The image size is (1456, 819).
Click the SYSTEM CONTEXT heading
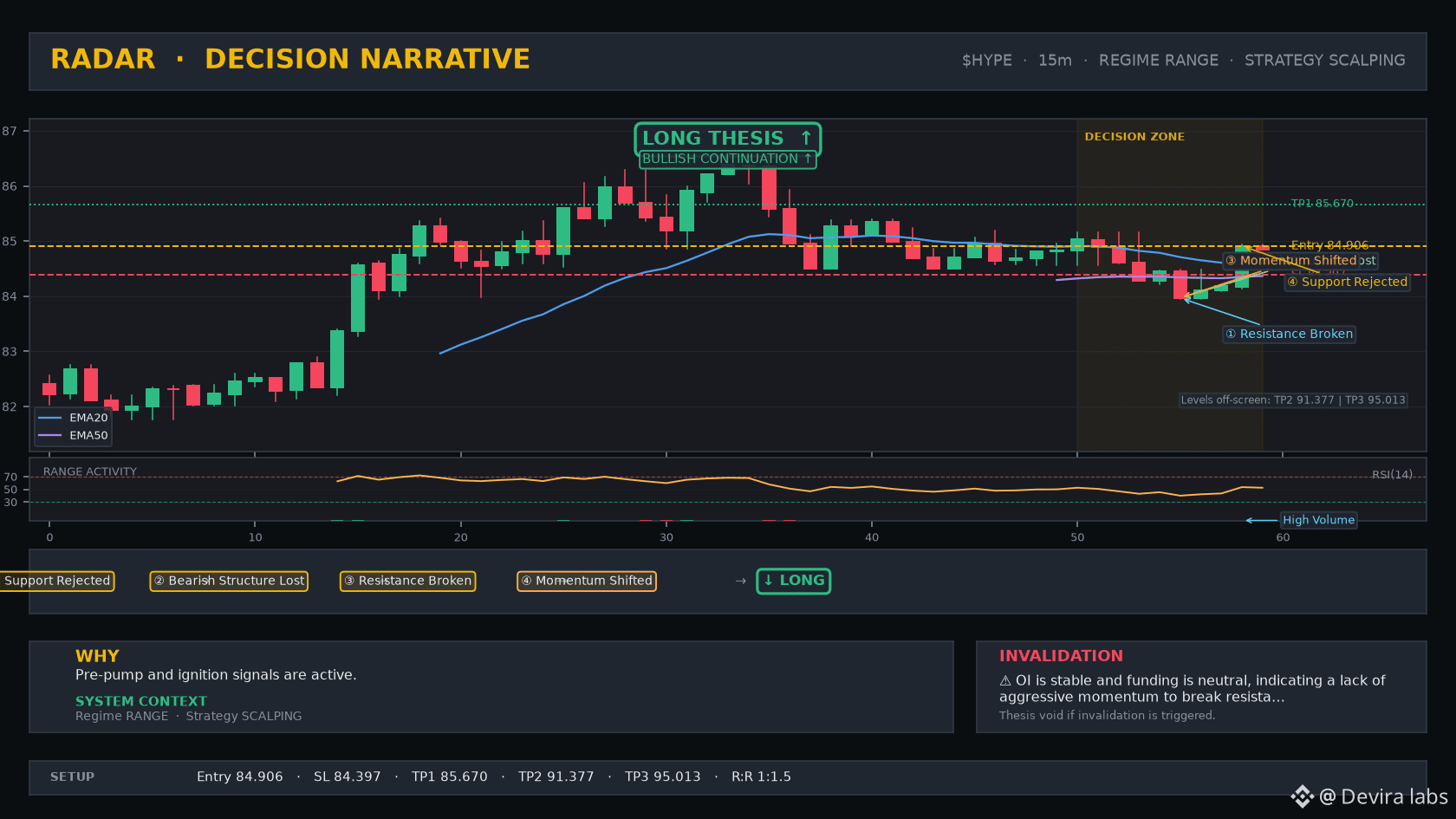[141, 701]
